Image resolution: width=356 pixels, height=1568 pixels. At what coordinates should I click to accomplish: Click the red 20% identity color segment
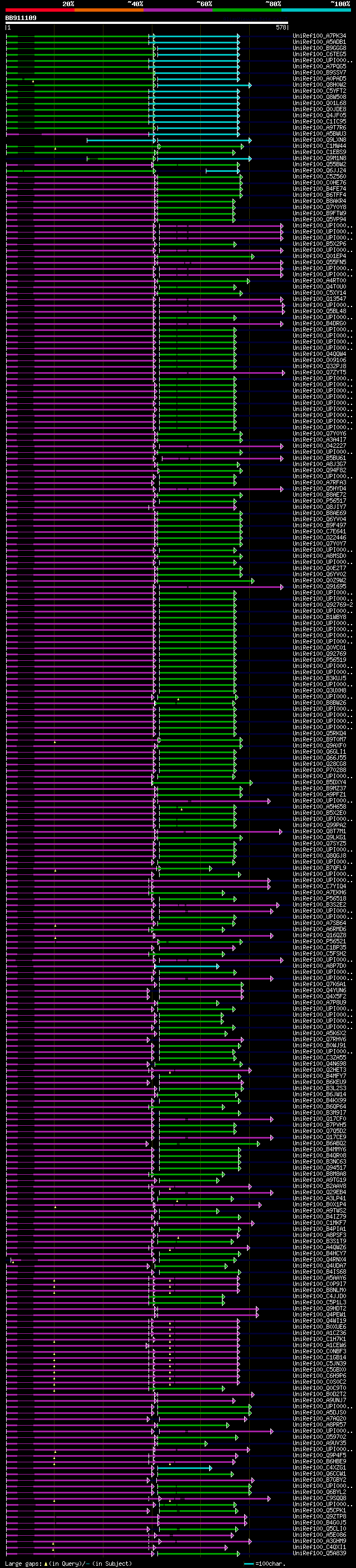[x=39, y=10]
